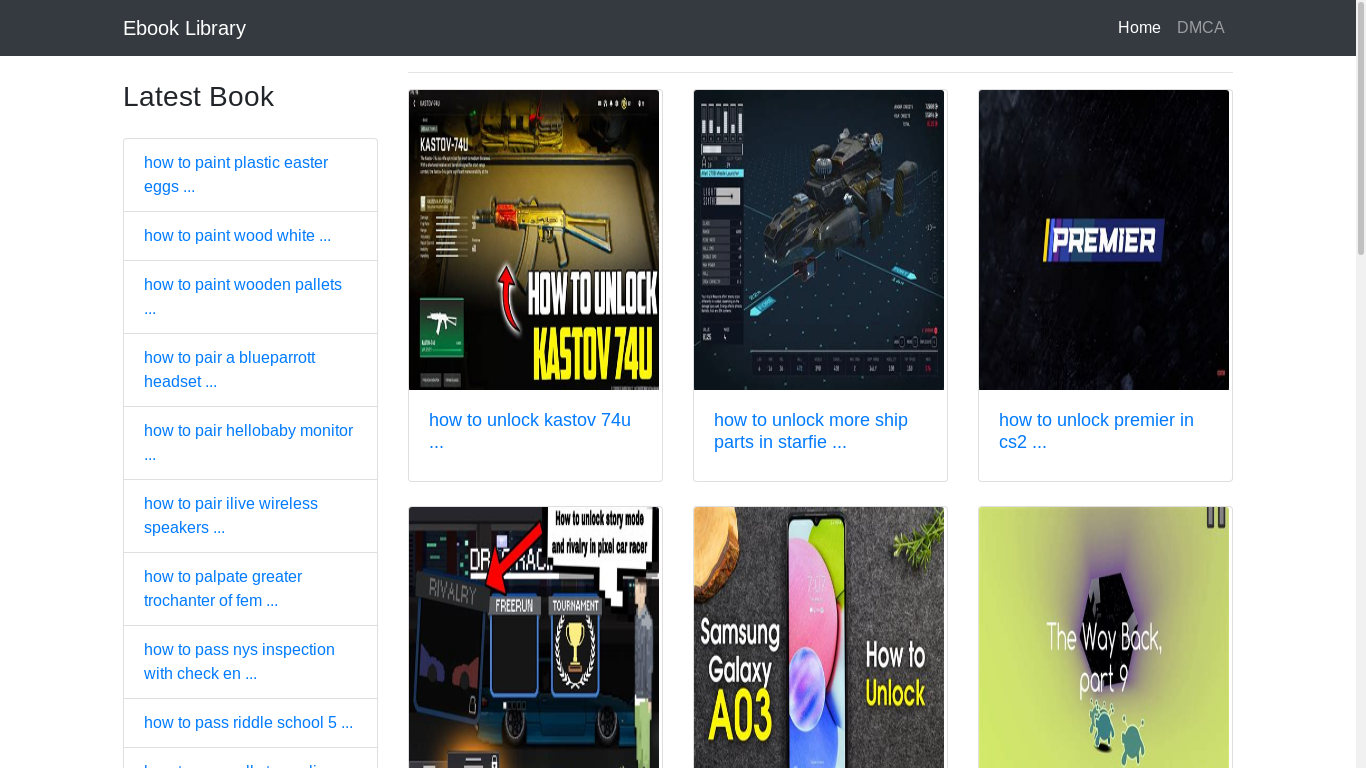The height and width of the screenshot is (768, 1366).
Task: Click the Premier CS2 thumbnail image
Action: (x=1104, y=240)
